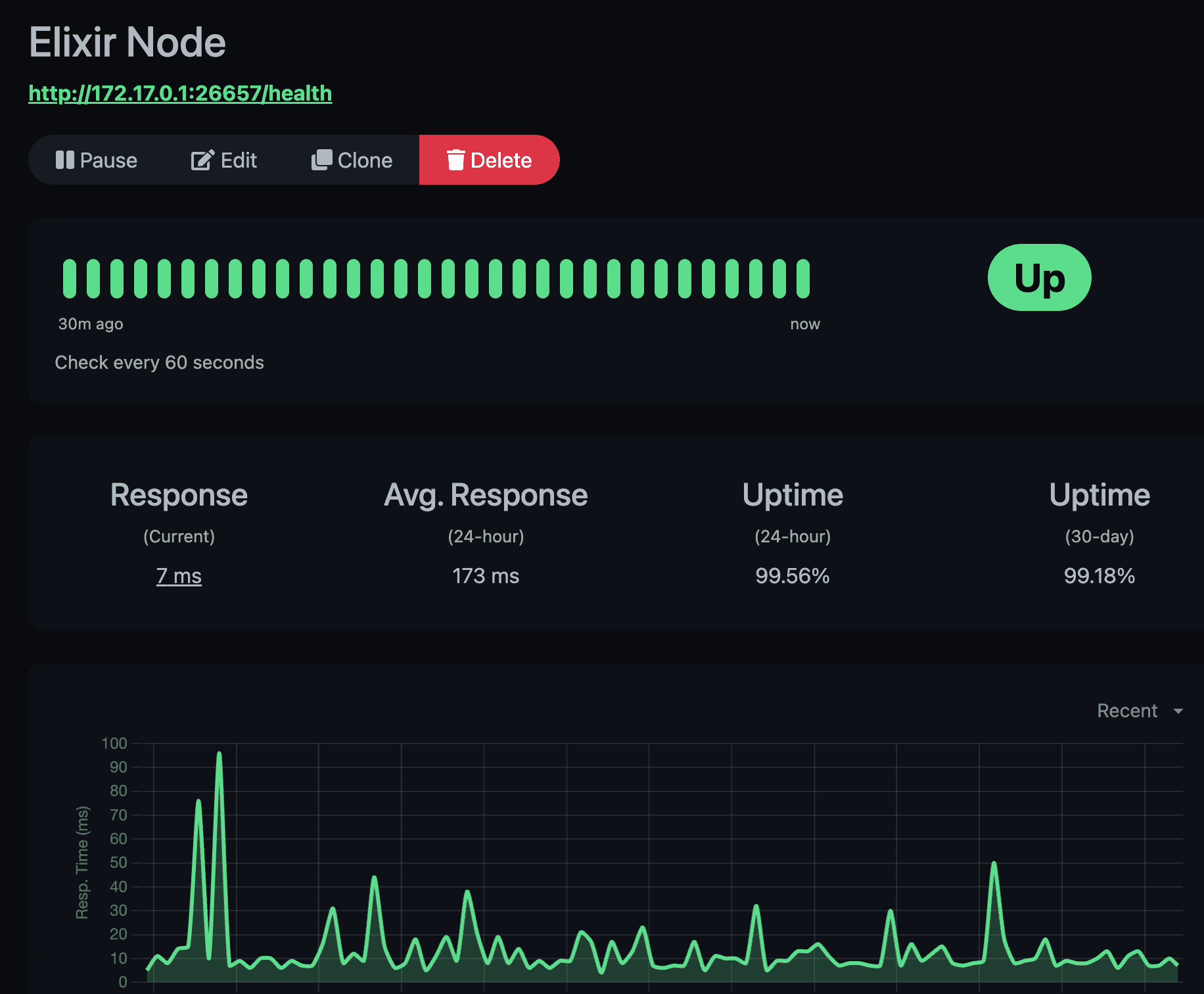Screen dimensions: 1204x994
Task: Click the 'Avg. Response' heading
Action: point(486,495)
